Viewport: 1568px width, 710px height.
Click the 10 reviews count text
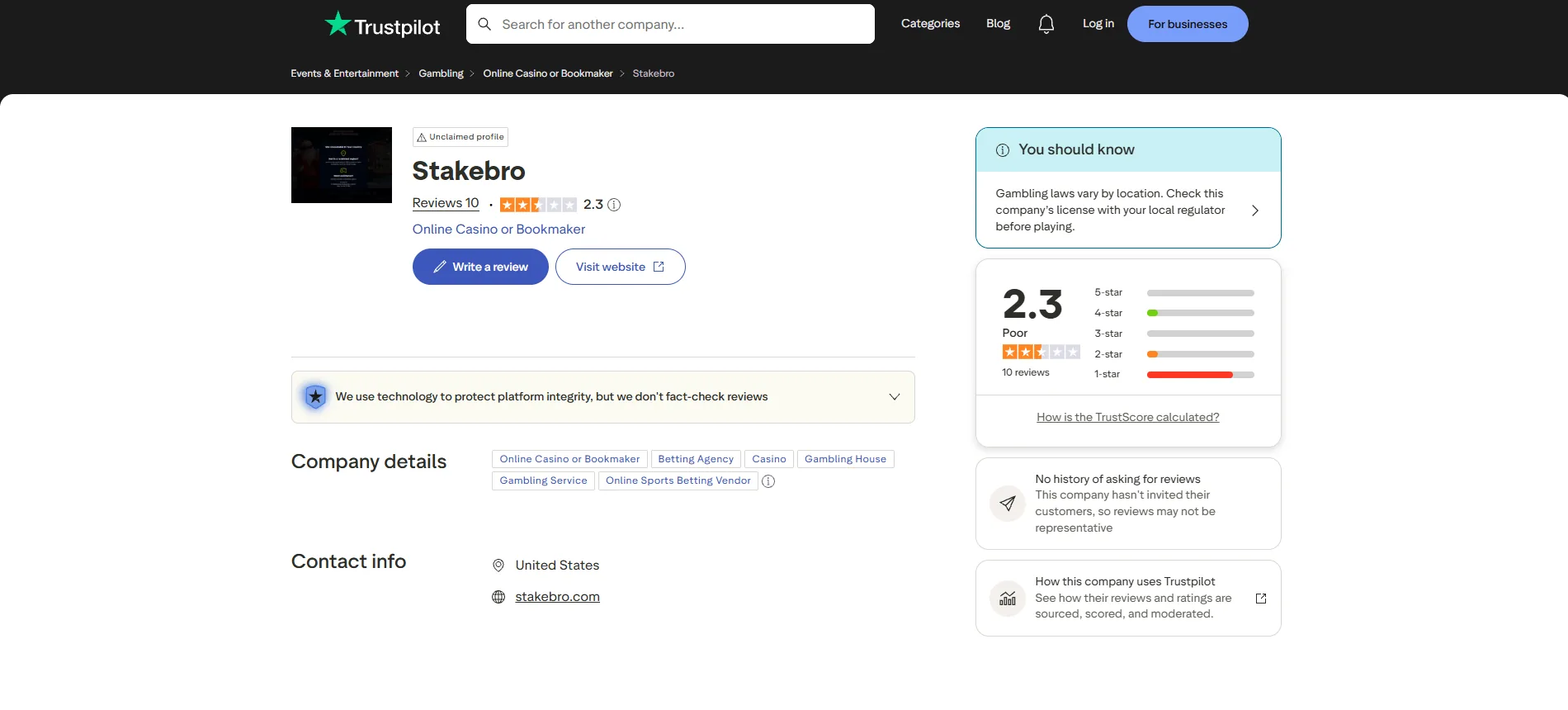click(1026, 373)
